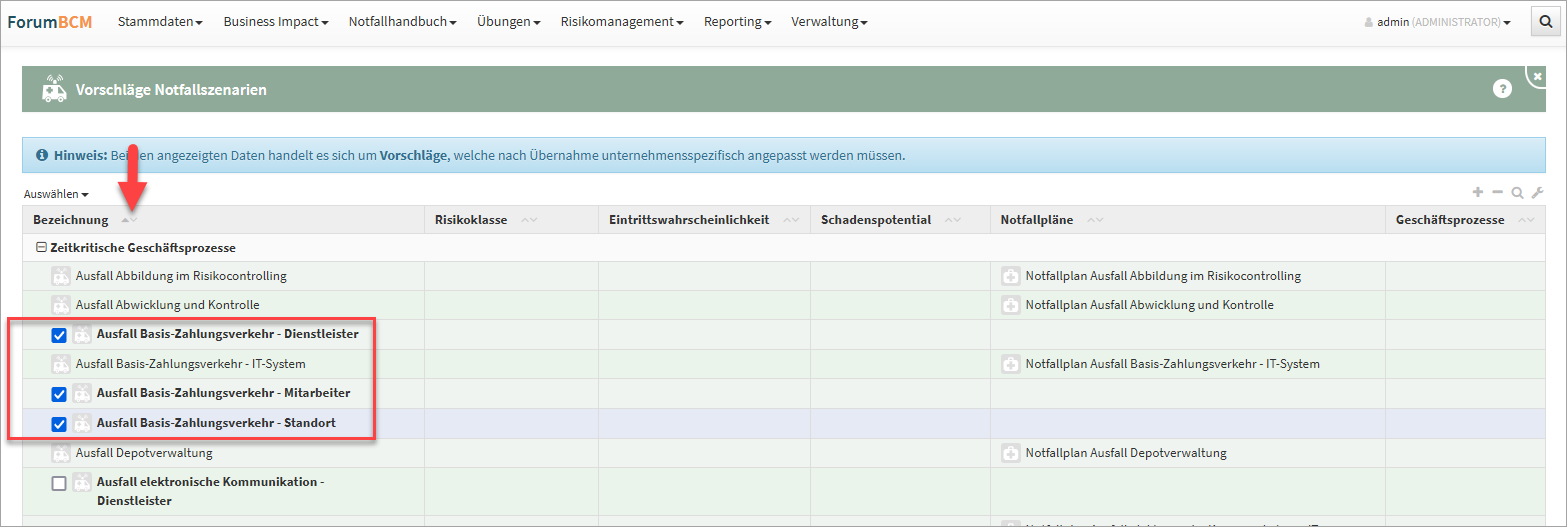Close the Vorschläge Notfallszenarien panel
The height and width of the screenshot is (527, 1567).
(x=1537, y=76)
